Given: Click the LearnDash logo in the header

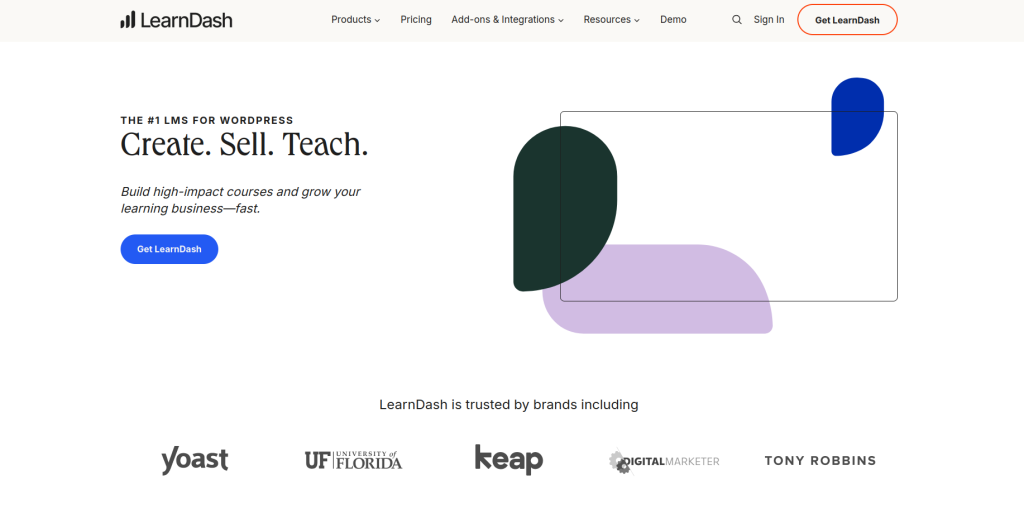Looking at the screenshot, I should pos(176,20).
